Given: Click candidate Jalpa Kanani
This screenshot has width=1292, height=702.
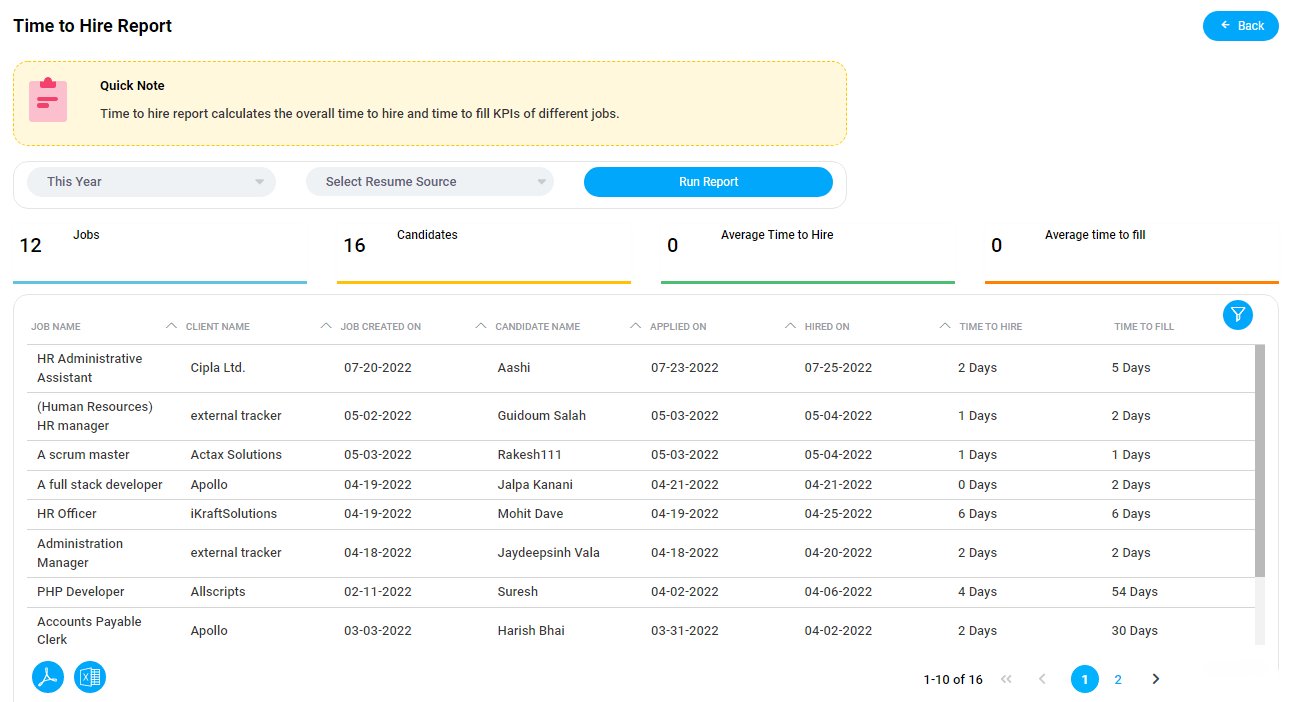Looking at the screenshot, I should (x=535, y=485).
